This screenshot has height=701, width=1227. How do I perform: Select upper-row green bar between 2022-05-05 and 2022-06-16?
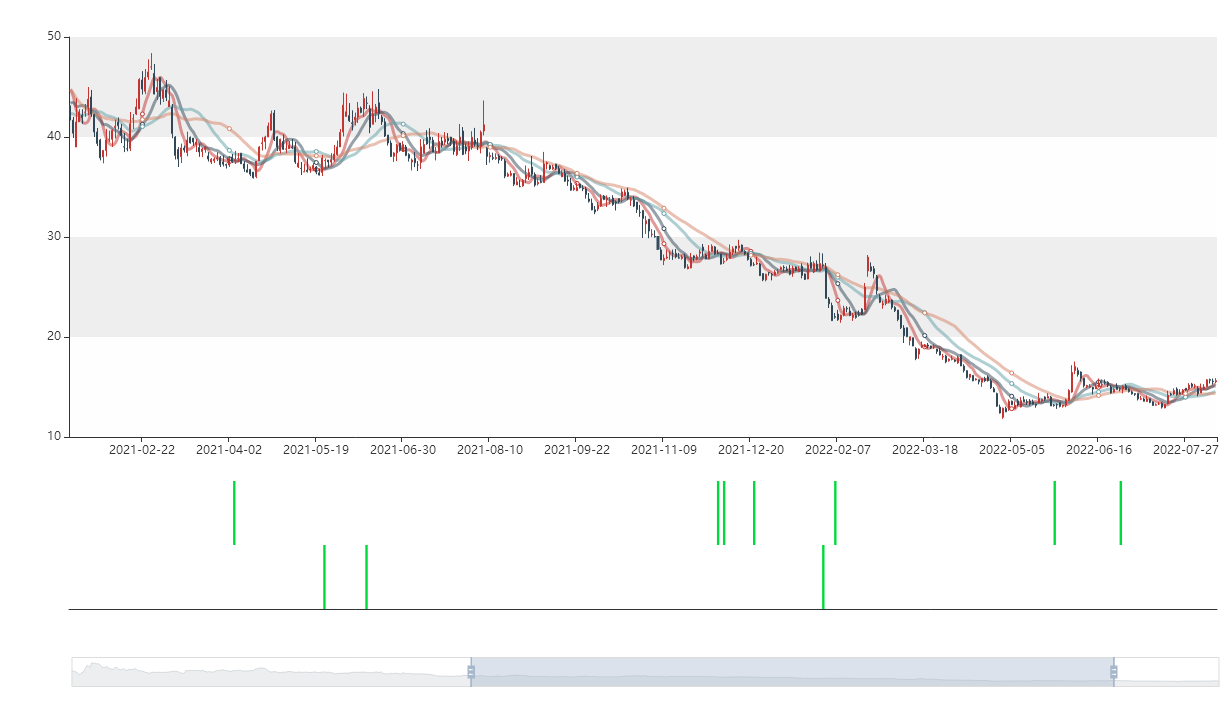point(1054,513)
